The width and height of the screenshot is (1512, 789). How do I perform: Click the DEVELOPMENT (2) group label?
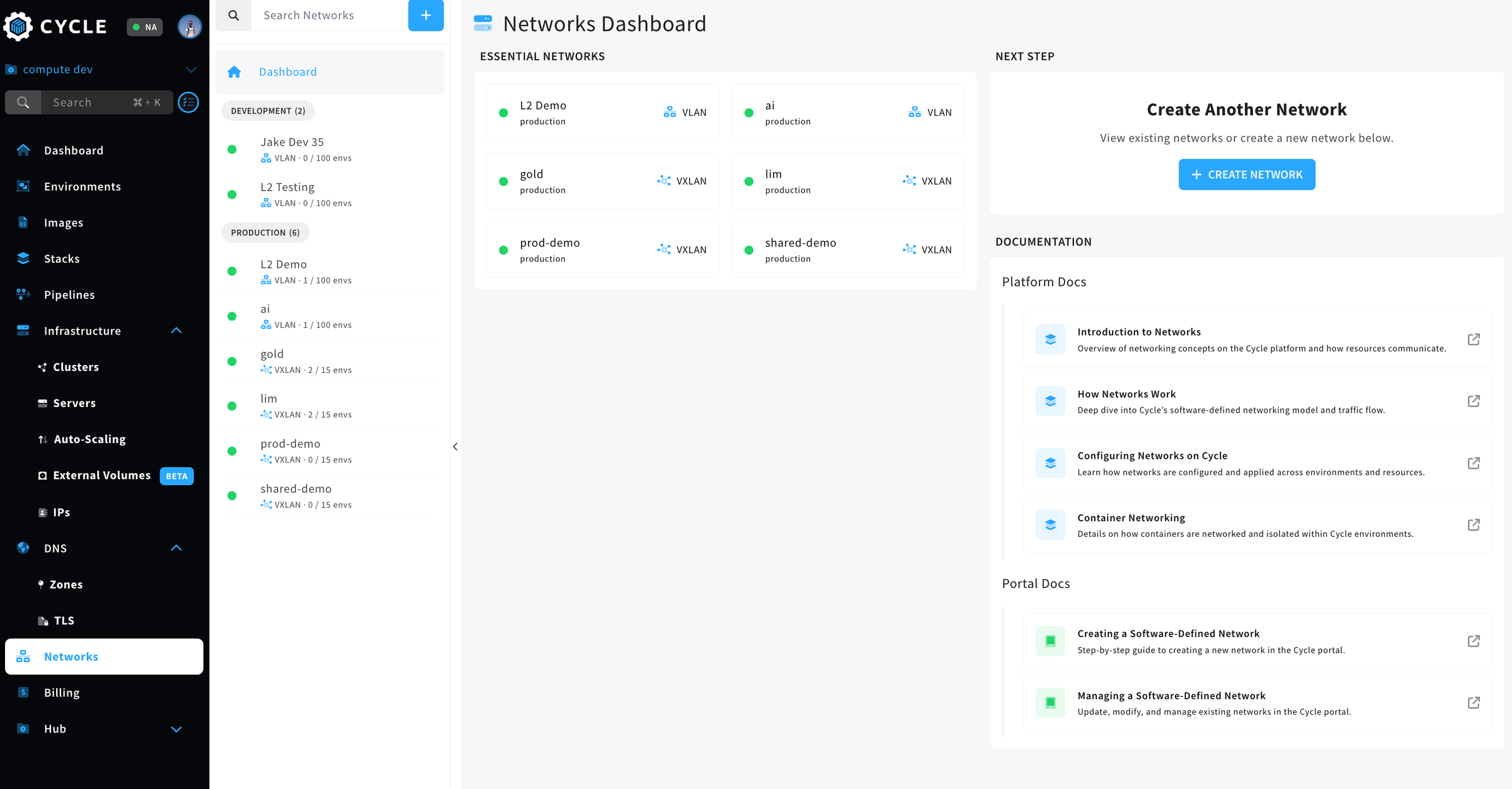click(x=268, y=111)
